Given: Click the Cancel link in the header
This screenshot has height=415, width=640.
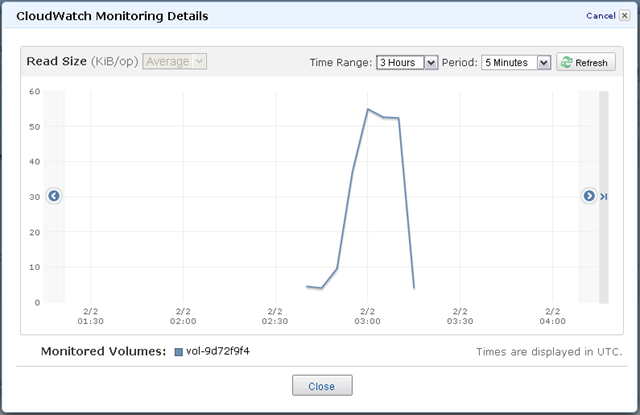Looking at the screenshot, I should [600, 16].
